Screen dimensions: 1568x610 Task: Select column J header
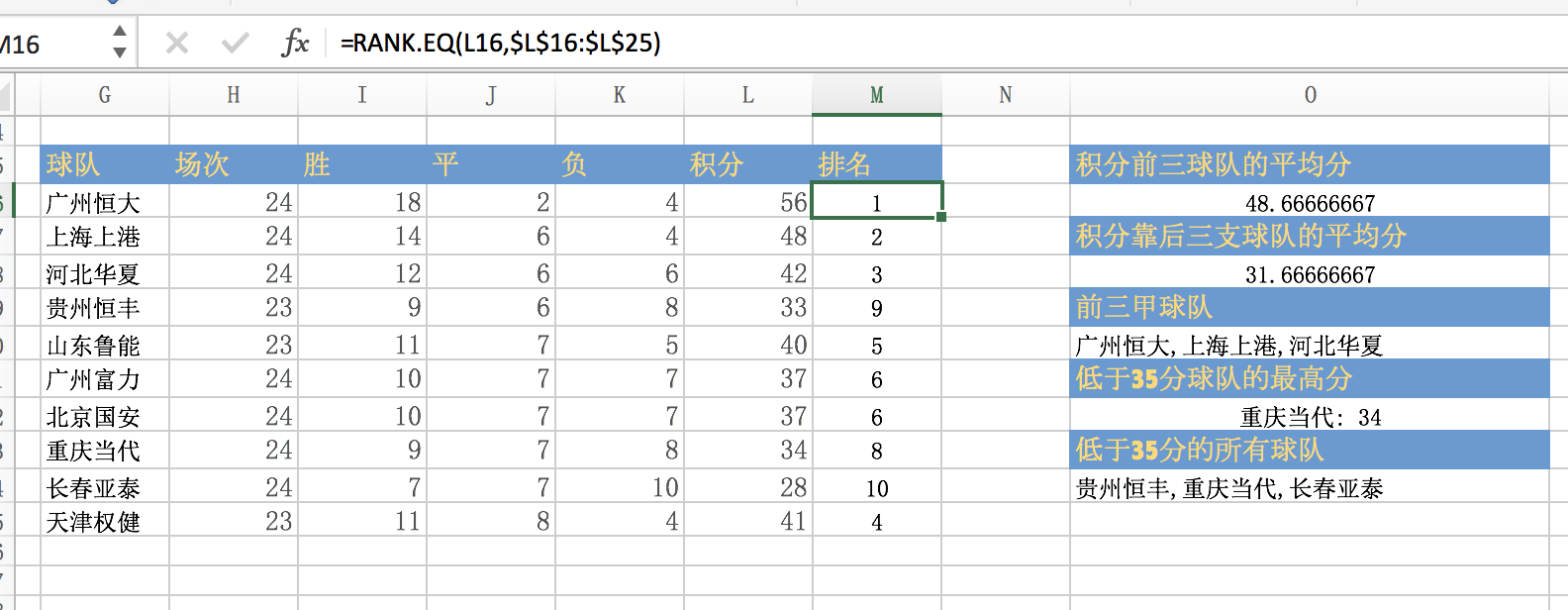(x=491, y=95)
